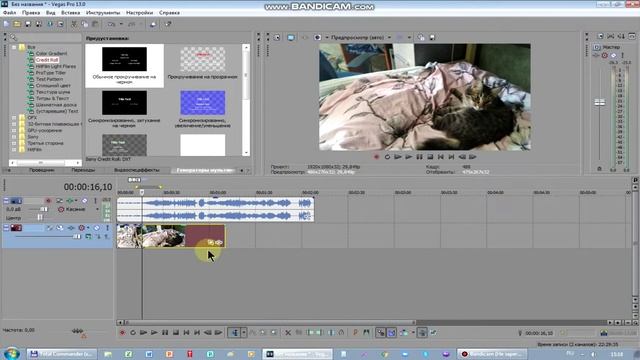Collapse the Все folder in plugin tree

[14, 47]
